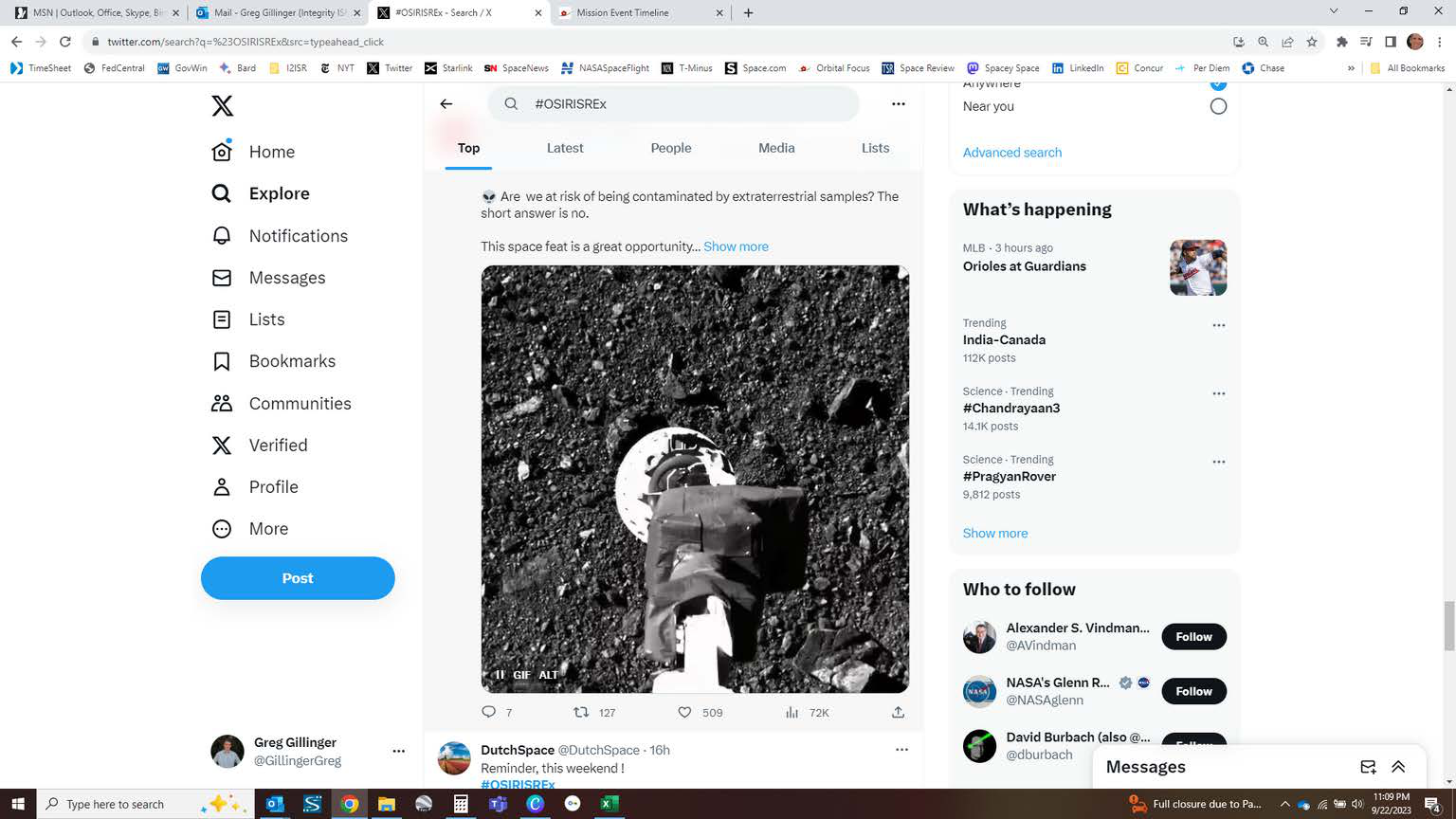Open account menu beside Greg Gillinger
The height and width of the screenshot is (819, 1456).
(x=398, y=751)
